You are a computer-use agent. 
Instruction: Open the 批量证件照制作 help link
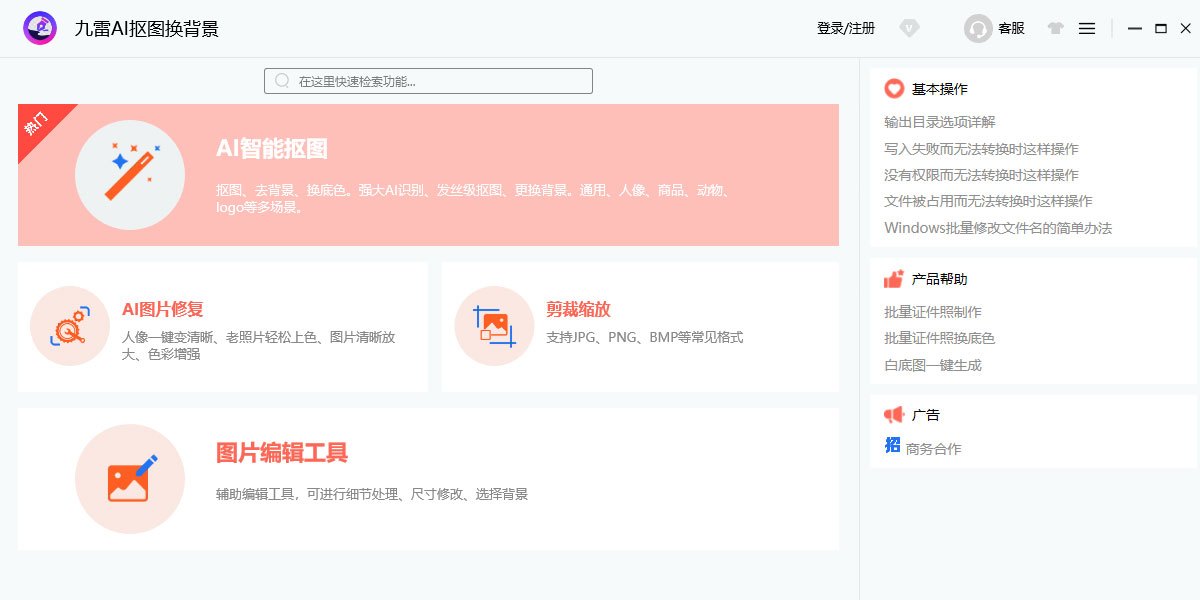932,312
